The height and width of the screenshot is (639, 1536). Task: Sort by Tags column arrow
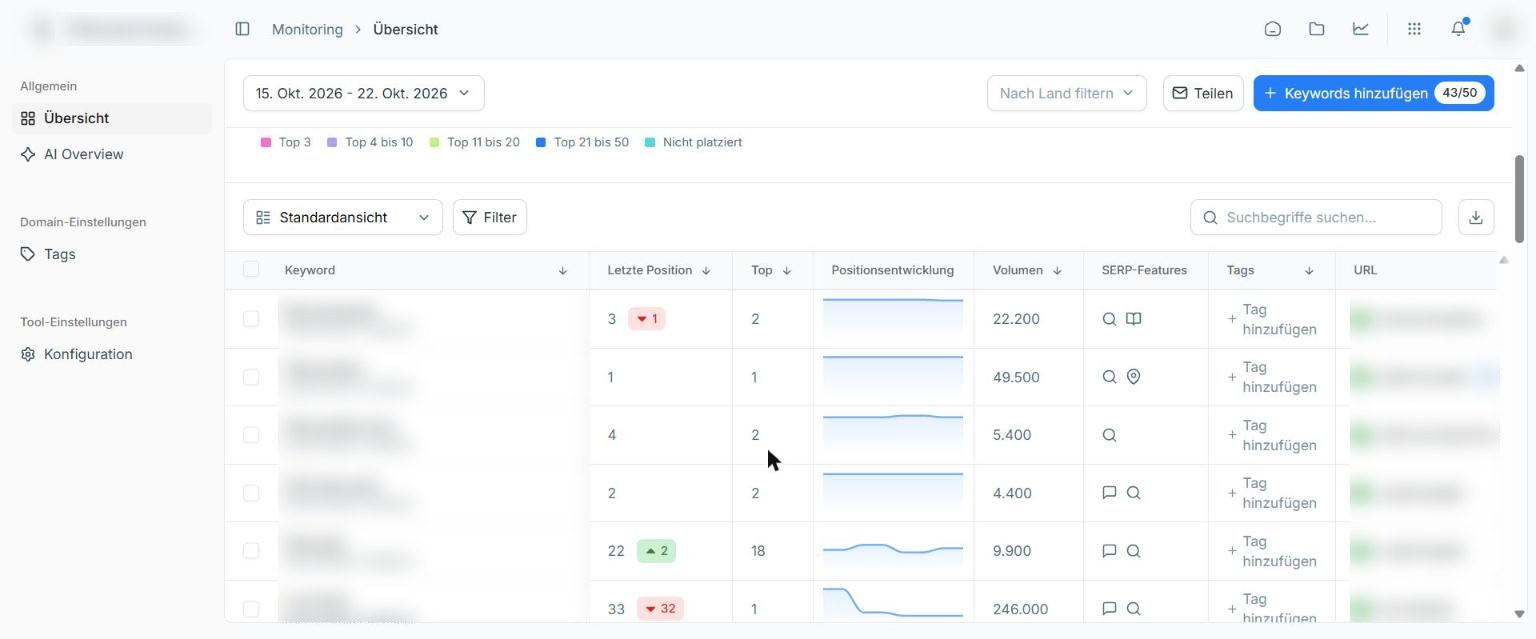(1309, 271)
